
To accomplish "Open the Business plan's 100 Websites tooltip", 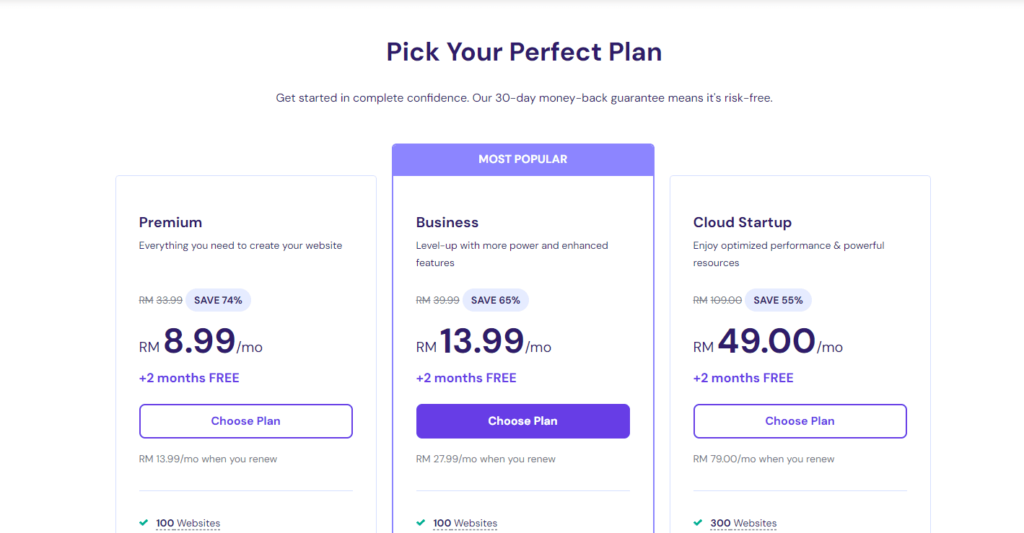I will click(465, 523).
